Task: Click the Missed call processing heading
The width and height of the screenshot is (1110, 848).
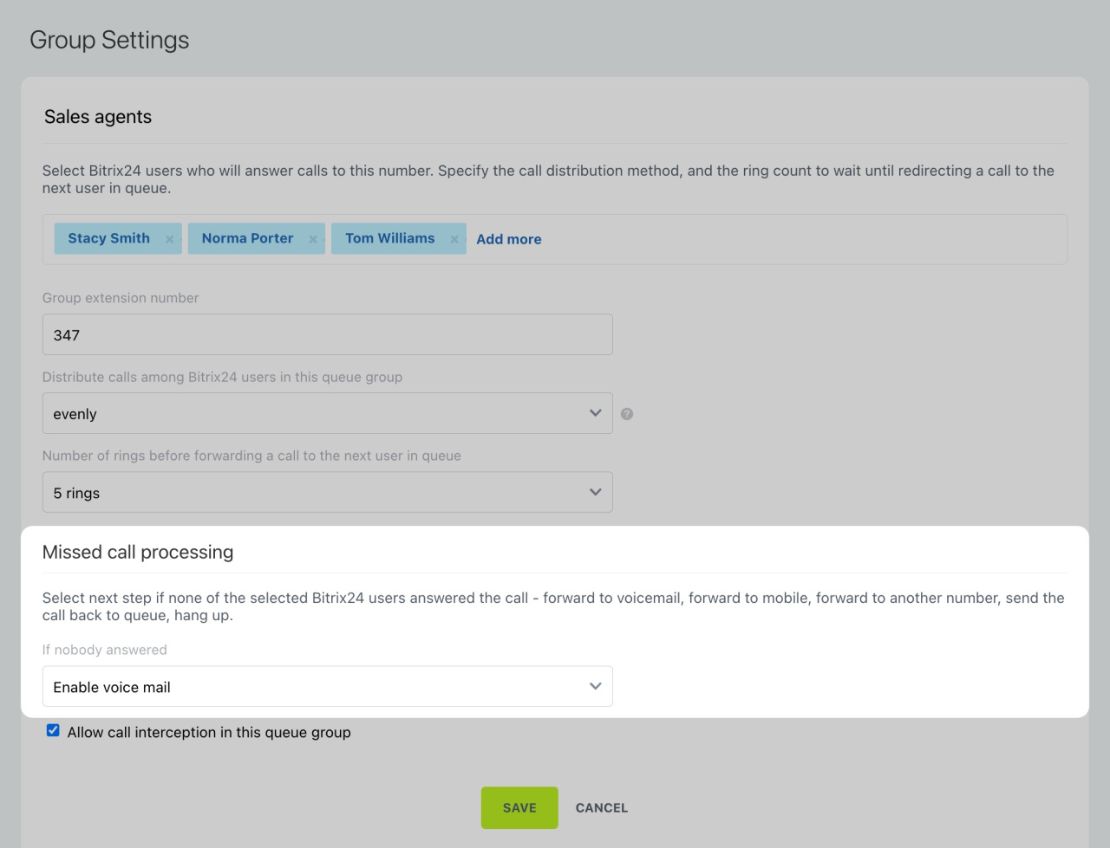Action: pos(137,552)
